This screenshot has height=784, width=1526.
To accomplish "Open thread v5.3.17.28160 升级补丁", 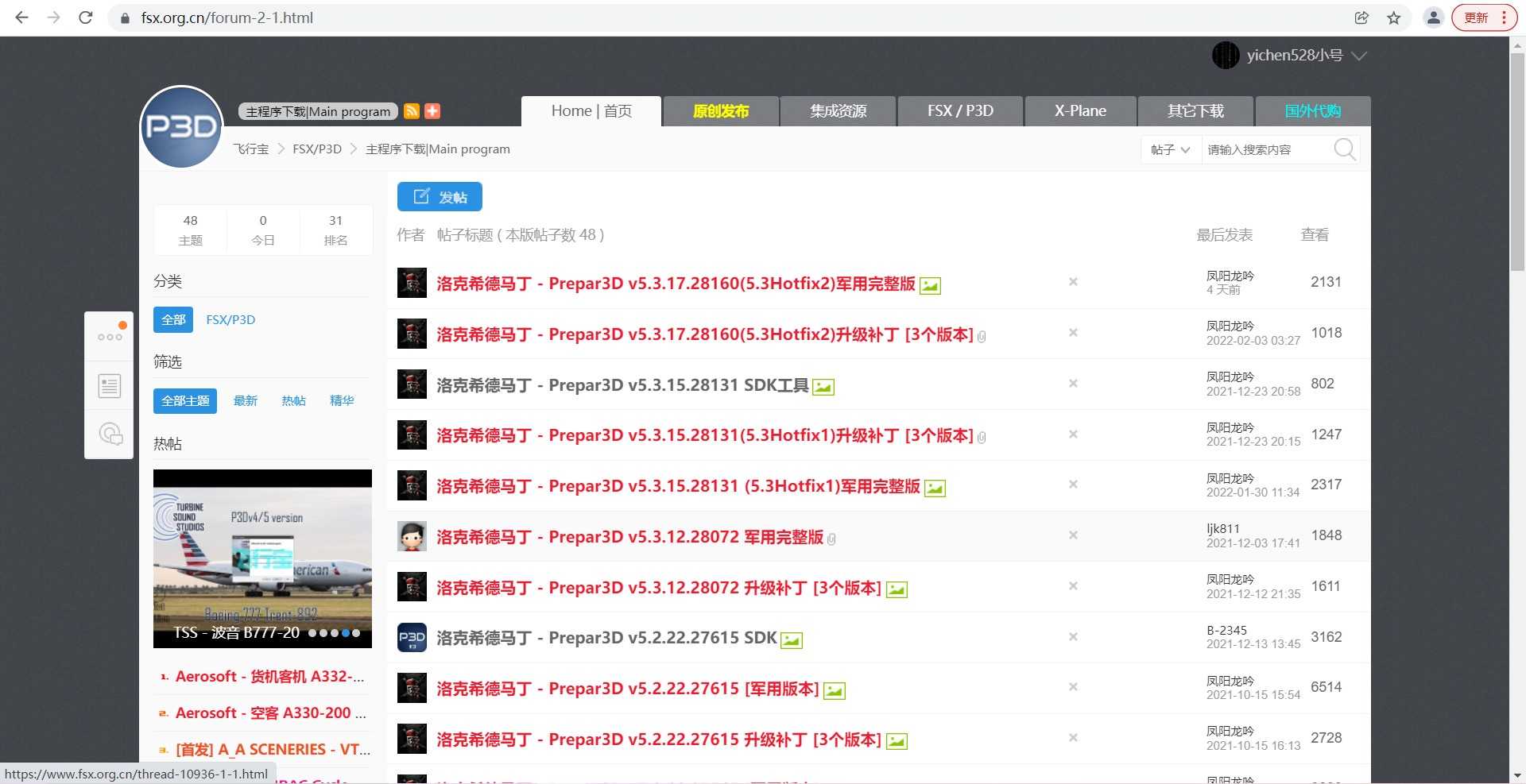I will pos(704,334).
